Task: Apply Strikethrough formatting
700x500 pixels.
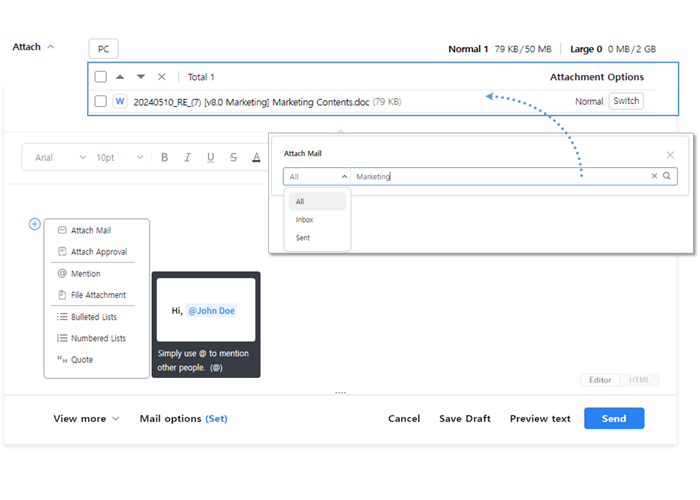Action: pos(233,158)
